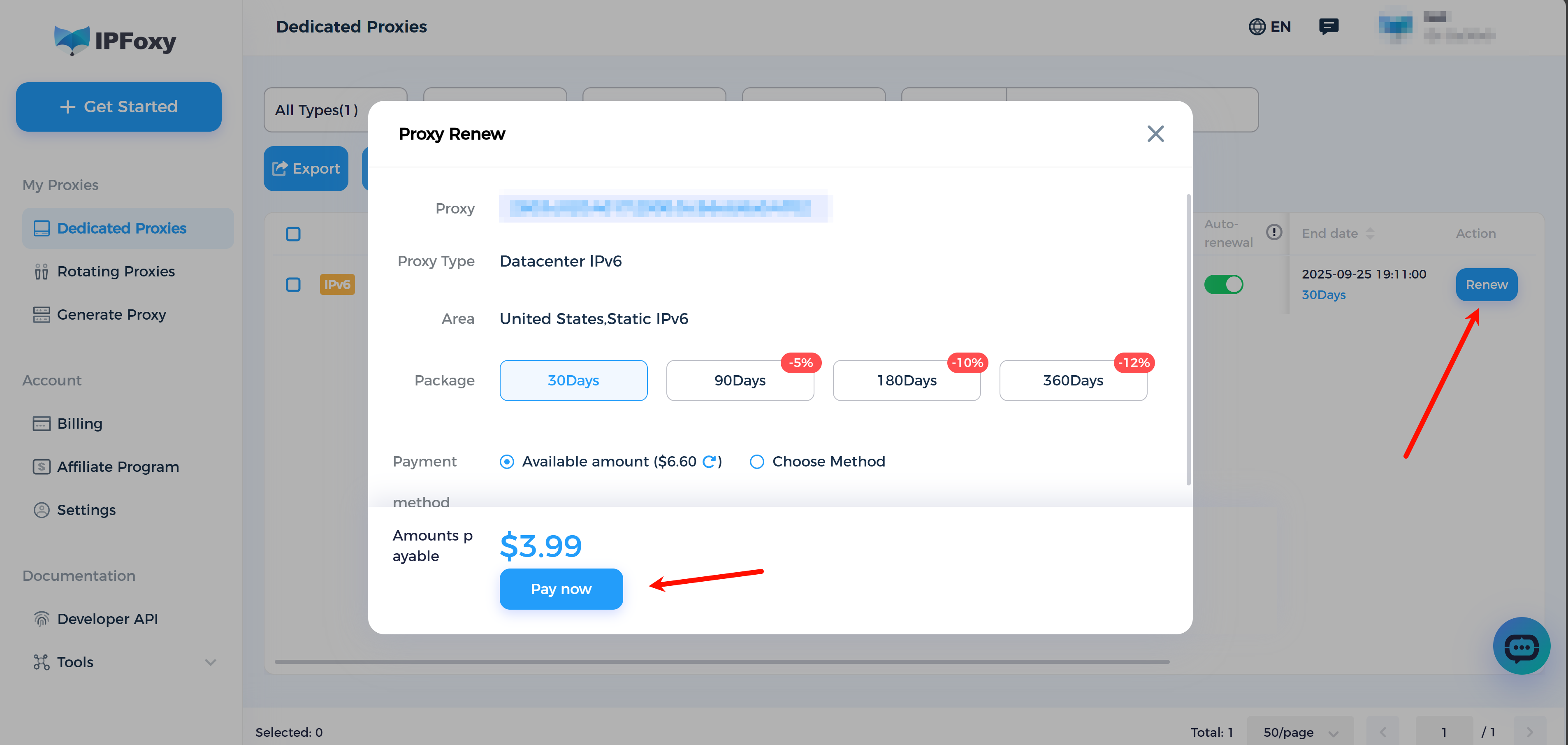
Task: Click the dialog vertical scrollbar
Action: [1188, 340]
